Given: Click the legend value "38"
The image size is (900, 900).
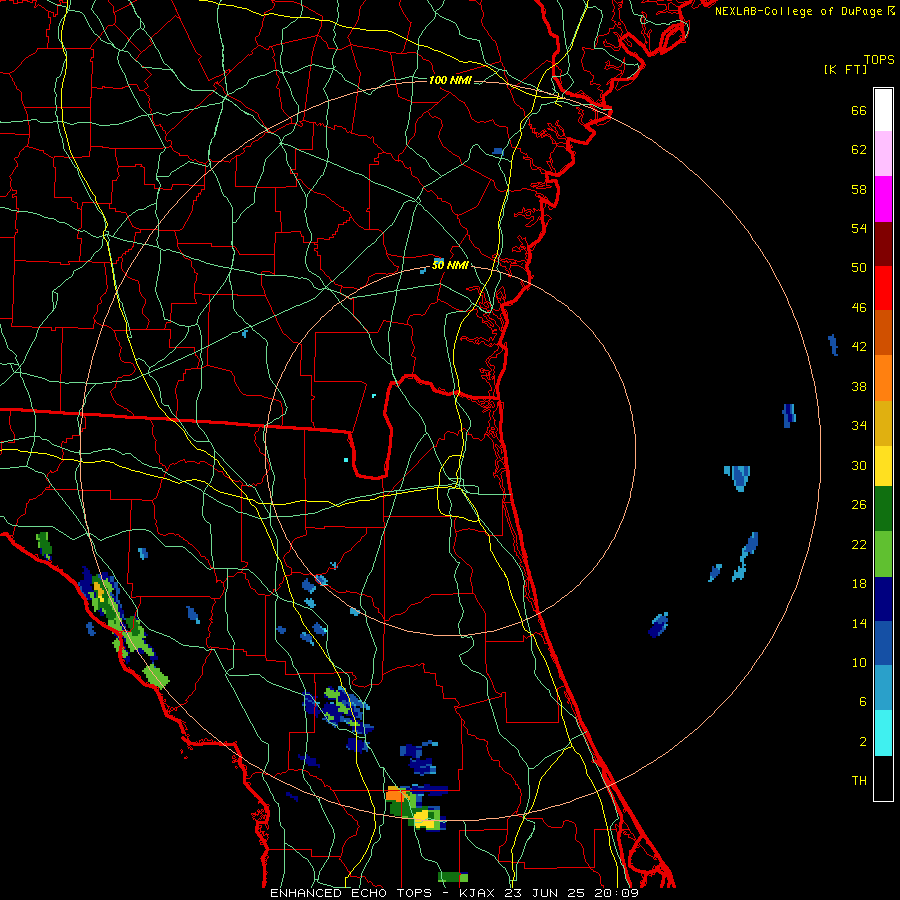Looking at the screenshot, I should tap(859, 387).
